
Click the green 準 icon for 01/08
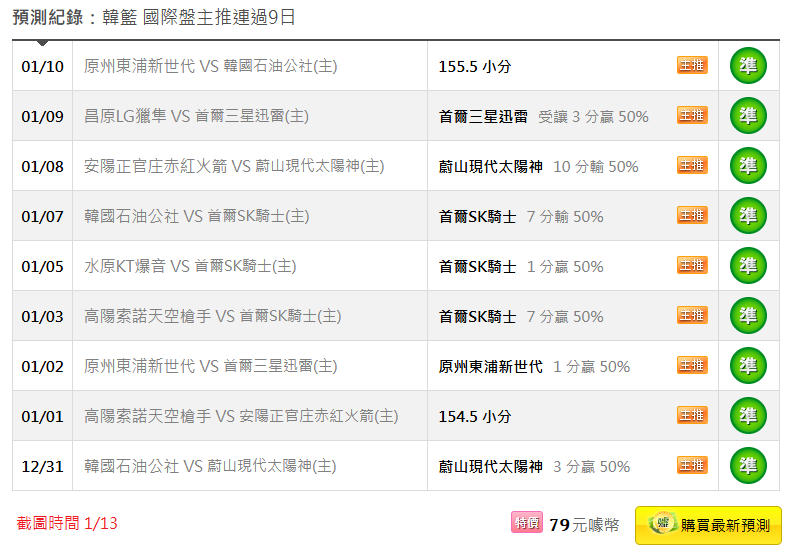pos(748,166)
